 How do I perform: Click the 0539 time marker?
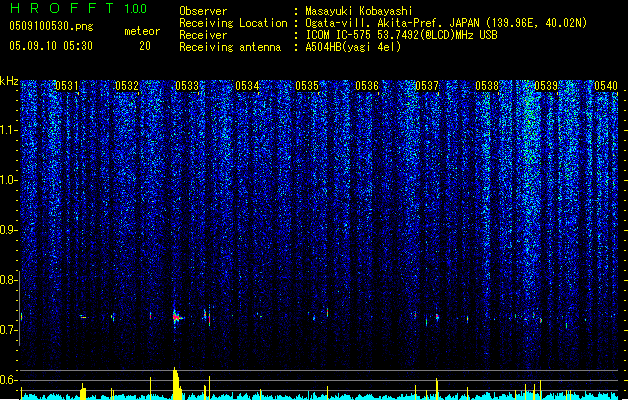pyautogui.click(x=546, y=86)
